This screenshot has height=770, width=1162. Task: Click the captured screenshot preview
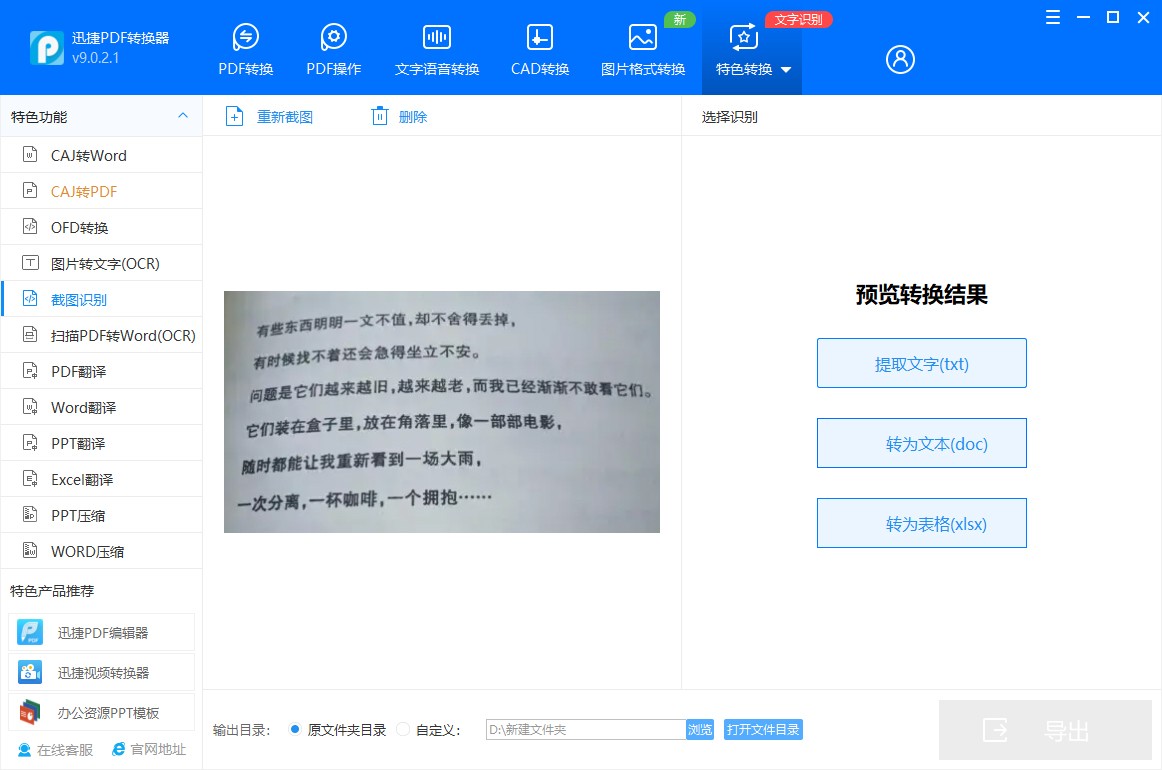441,410
